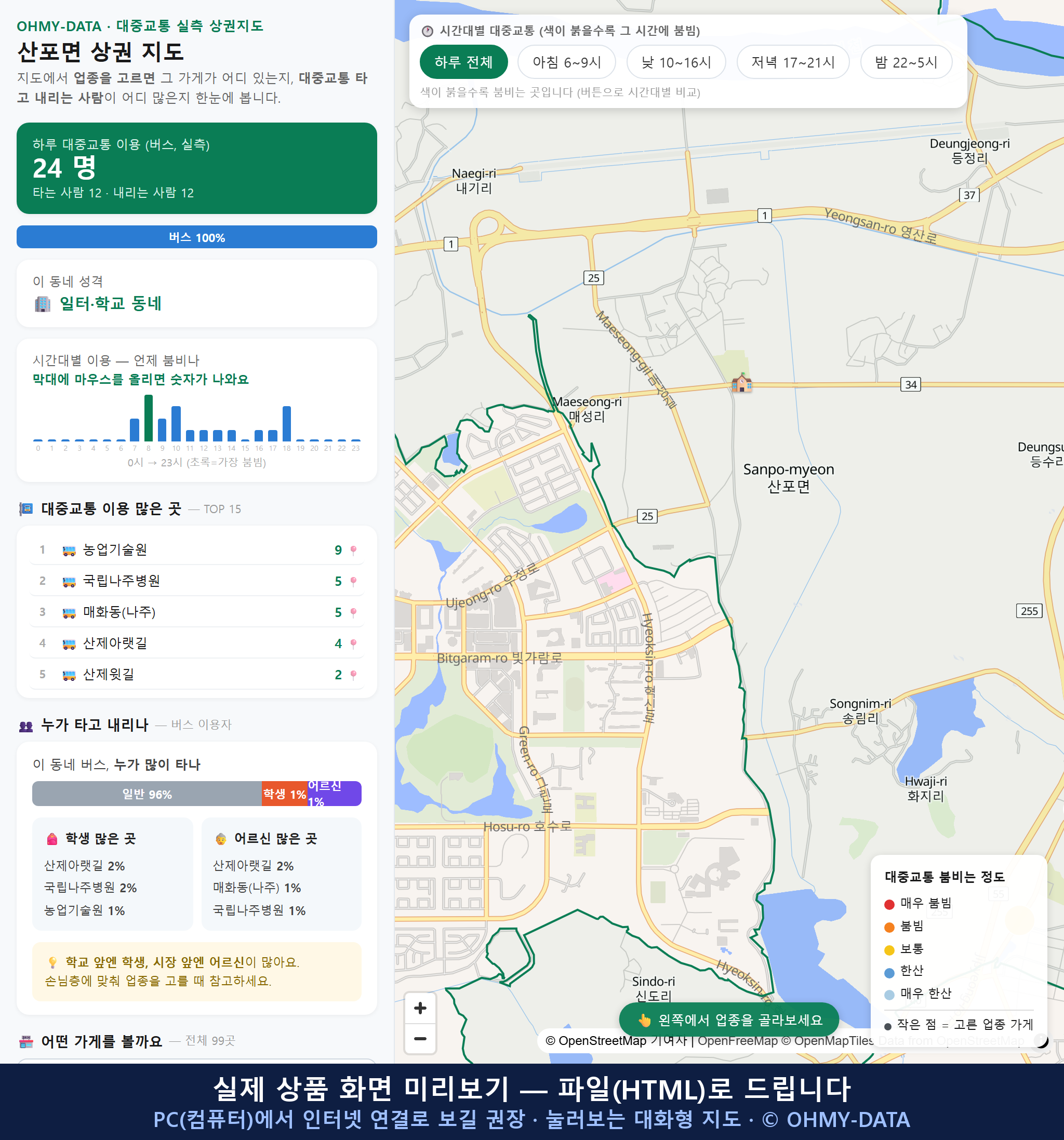Click the clock icon in the time panel
Viewport: 1064px width, 1140px height.
(428, 31)
